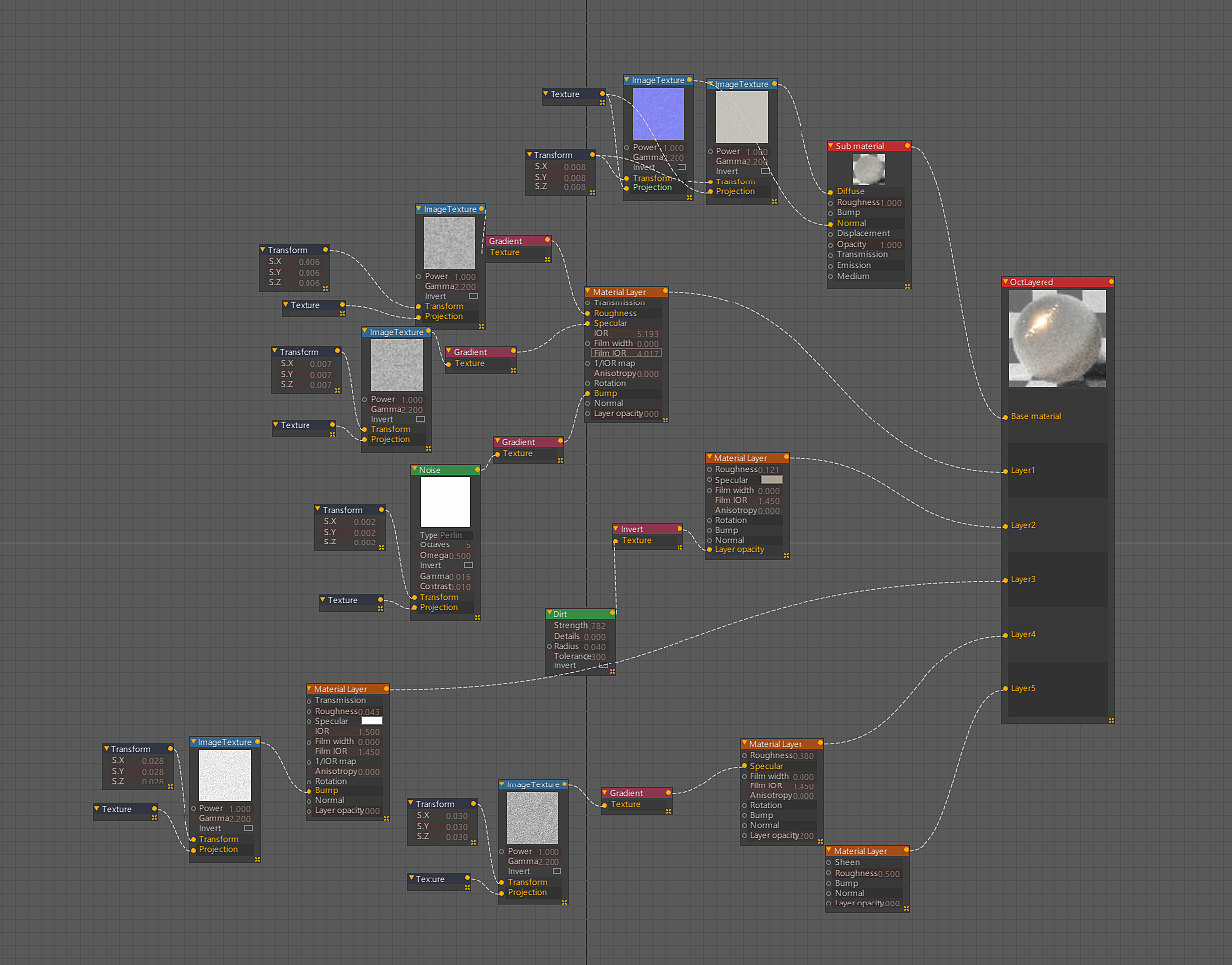Click the blue normal map thumbnail

tap(659, 115)
